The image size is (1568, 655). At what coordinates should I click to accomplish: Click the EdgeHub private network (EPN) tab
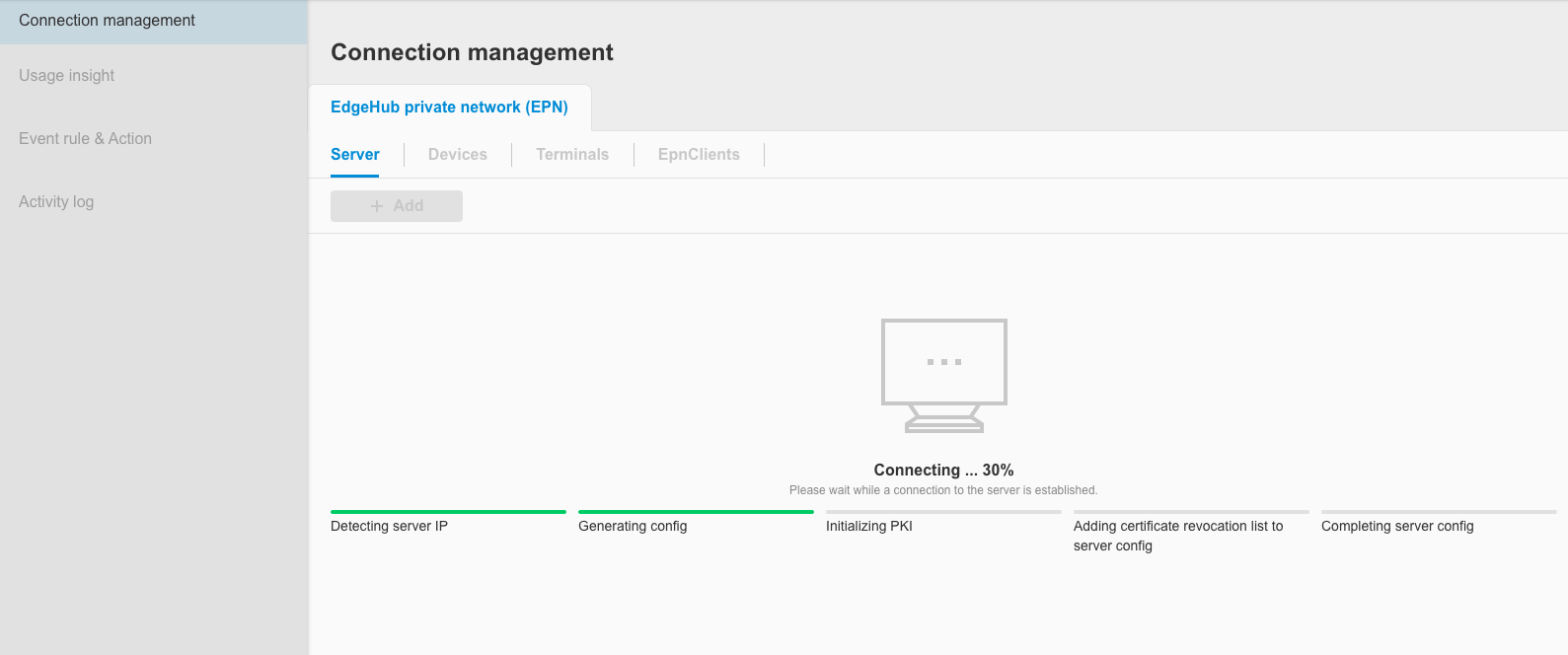pos(451,107)
